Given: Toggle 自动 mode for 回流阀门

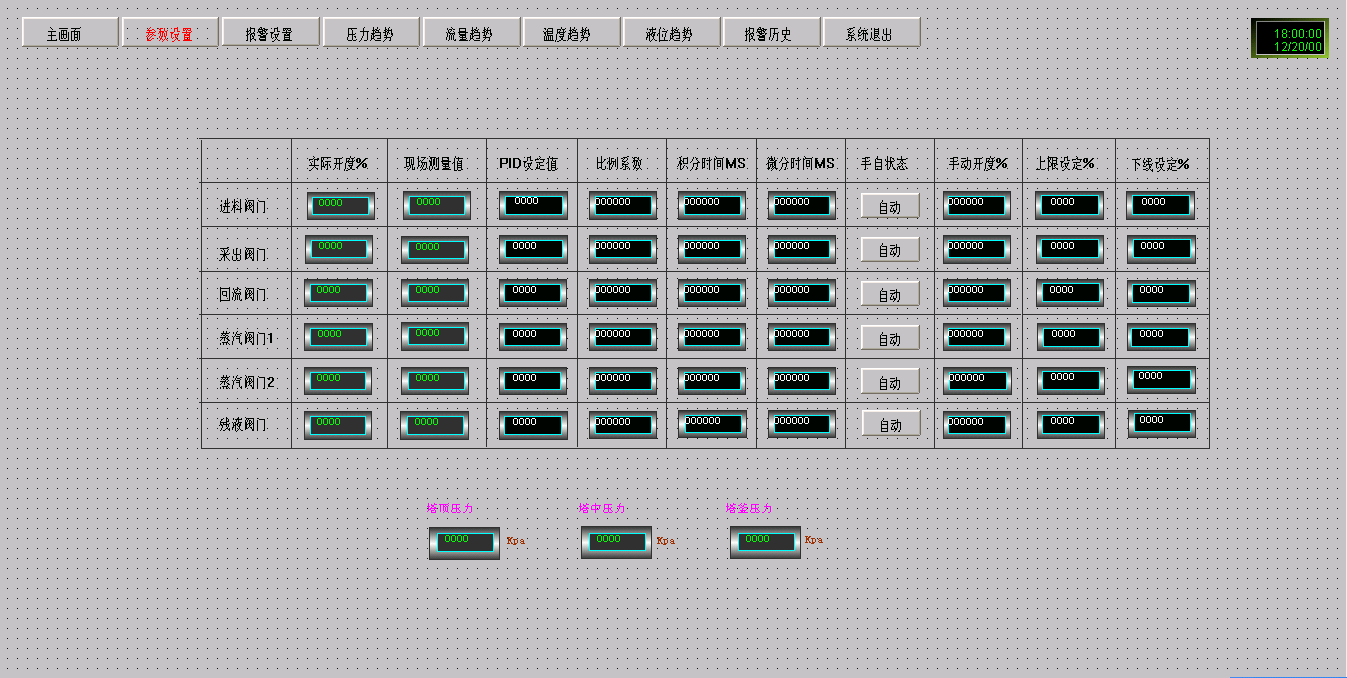Looking at the screenshot, I should coord(889,294).
